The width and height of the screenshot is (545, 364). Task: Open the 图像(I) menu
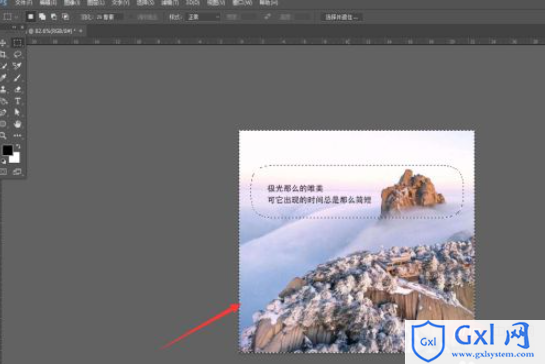72,3
